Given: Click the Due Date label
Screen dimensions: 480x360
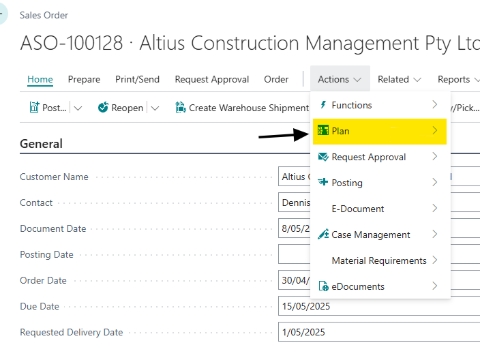Looking at the screenshot, I should [x=39, y=306].
